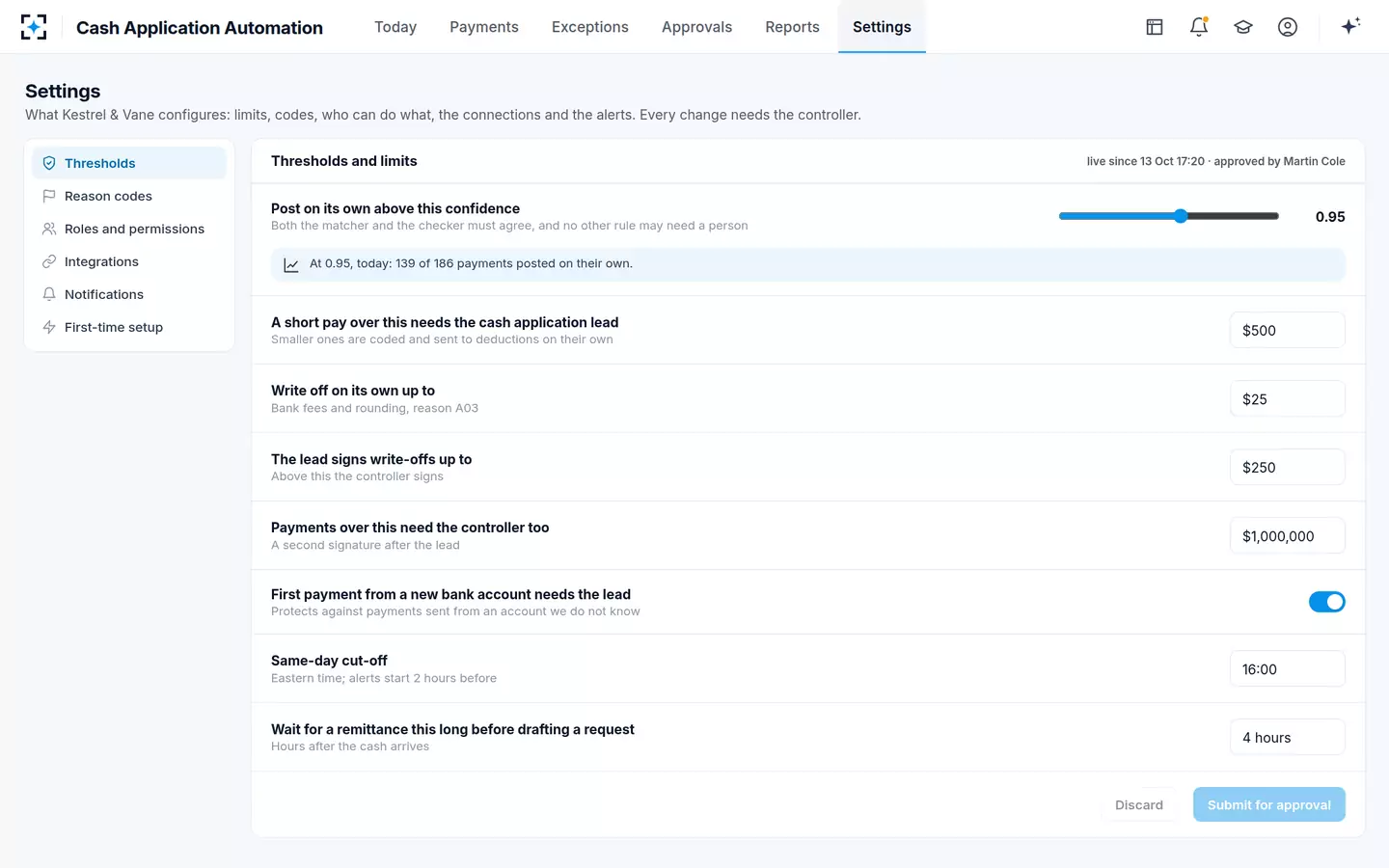Viewport: 1389px width, 868px height.
Task: Open the graduation cap learning icon
Action: click(1243, 27)
